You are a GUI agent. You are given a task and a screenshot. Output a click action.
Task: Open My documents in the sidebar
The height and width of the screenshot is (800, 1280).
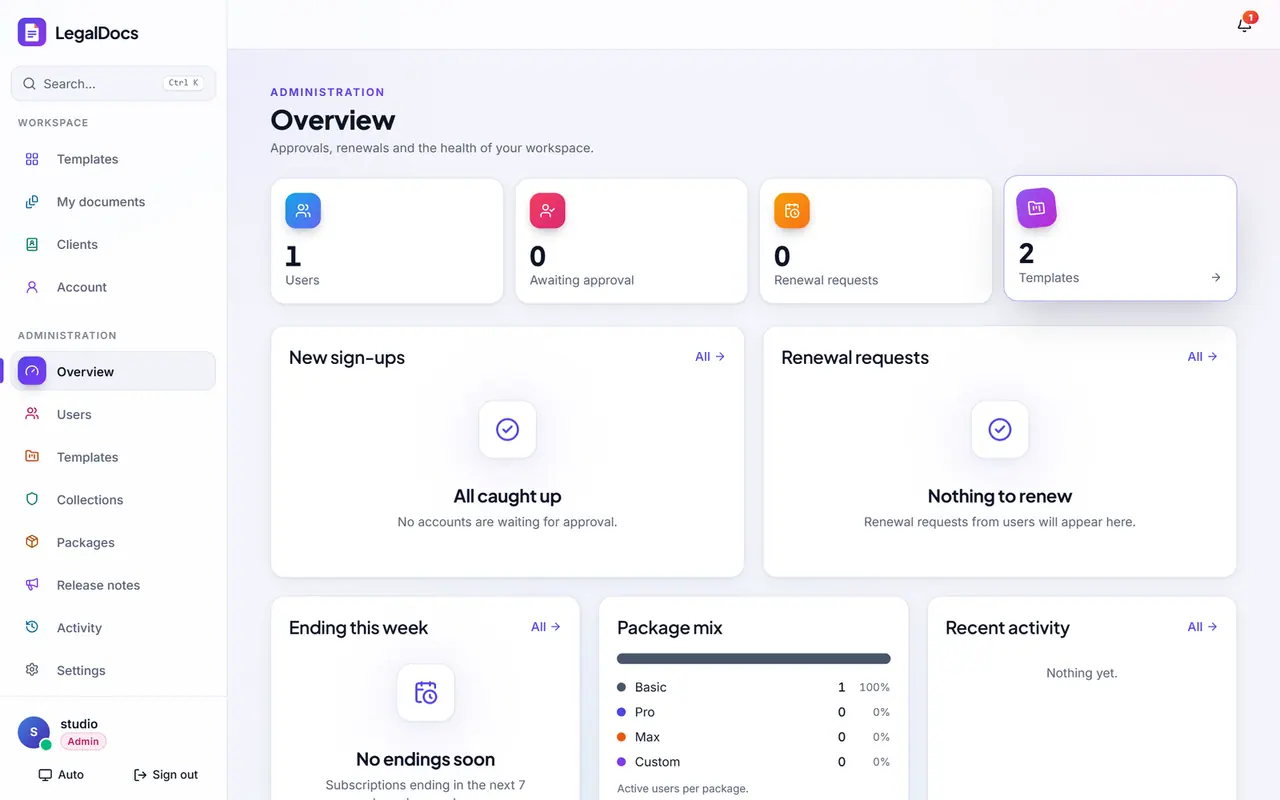coord(113,202)
